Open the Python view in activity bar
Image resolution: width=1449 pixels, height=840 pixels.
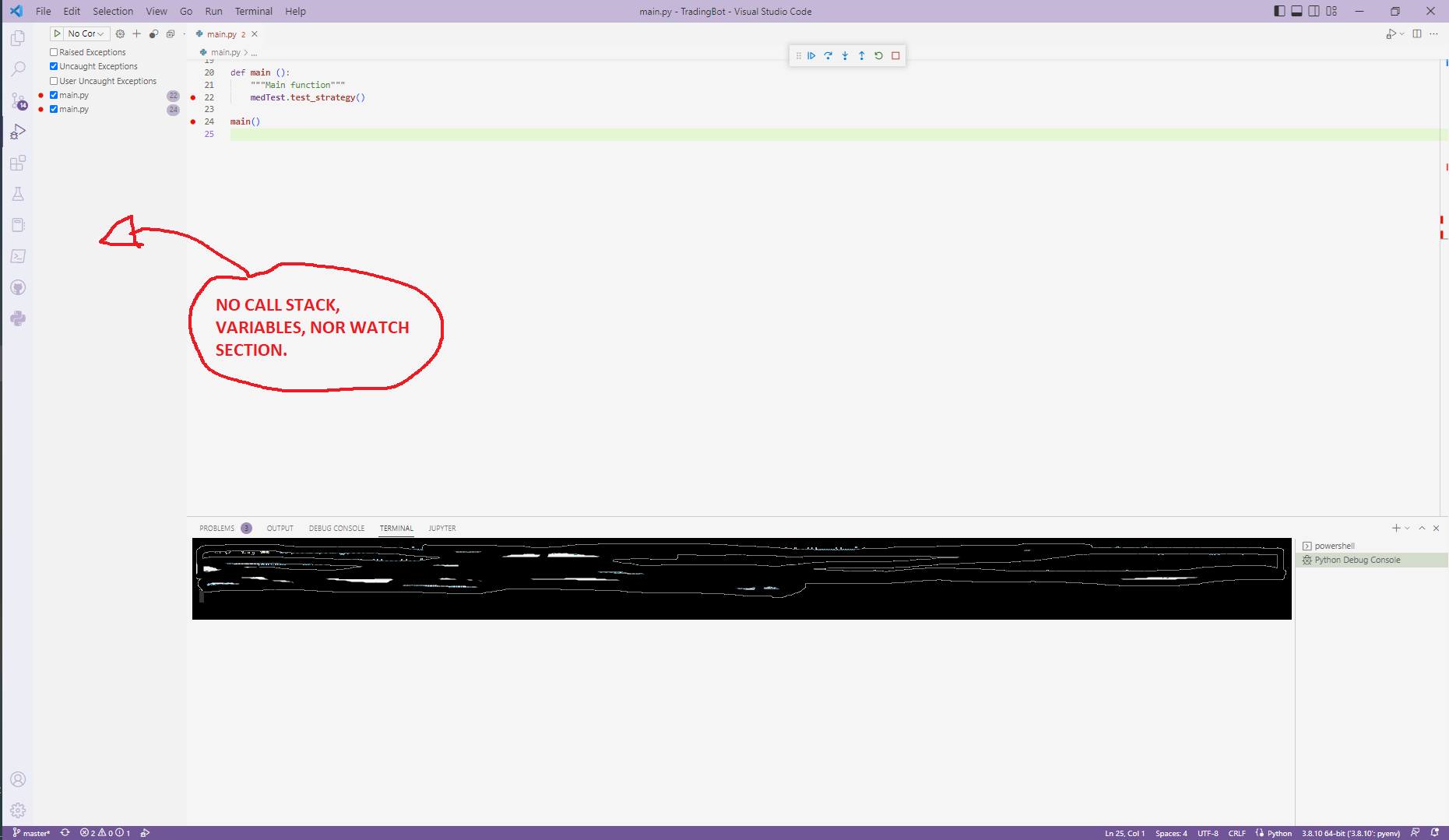[x=18, y=318]
